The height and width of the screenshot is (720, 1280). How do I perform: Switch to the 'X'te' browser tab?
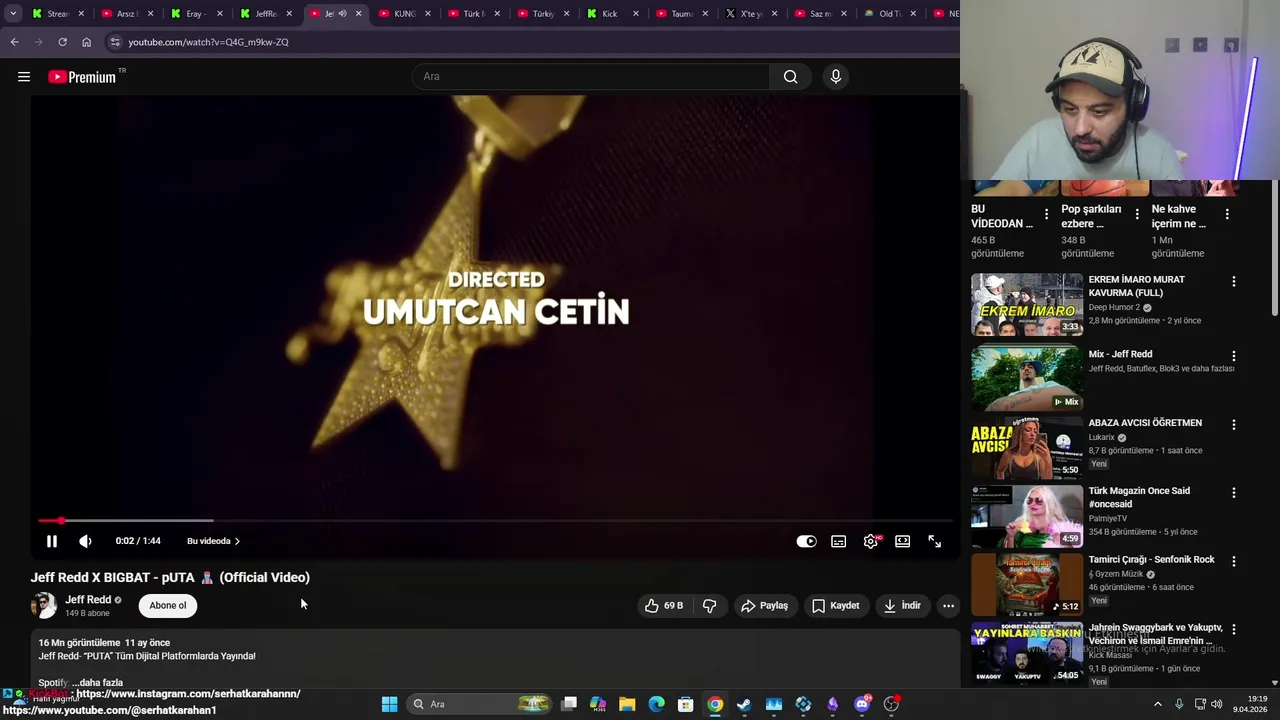point(748,14)
